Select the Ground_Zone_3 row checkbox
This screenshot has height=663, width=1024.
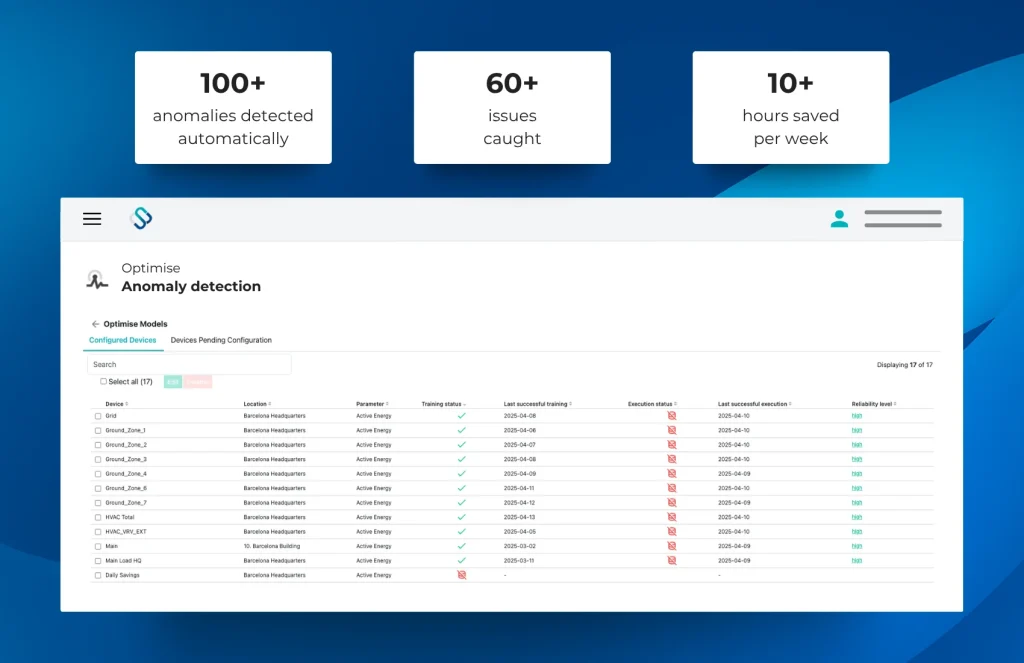pos(98,459)
